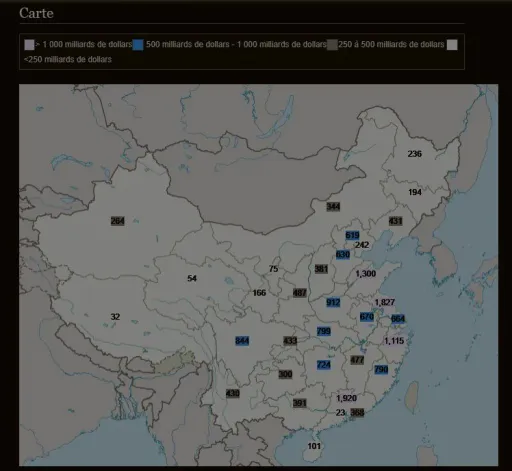512x471 pixels.
Task: Click the 1,115 value label
Action: coord(394,341)
